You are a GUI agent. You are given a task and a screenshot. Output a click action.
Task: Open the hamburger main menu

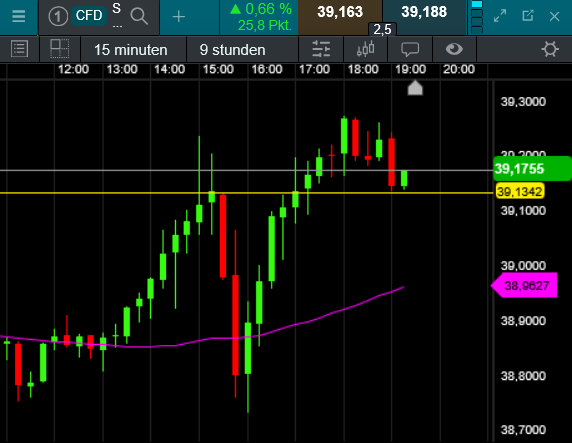pos(18,16)
